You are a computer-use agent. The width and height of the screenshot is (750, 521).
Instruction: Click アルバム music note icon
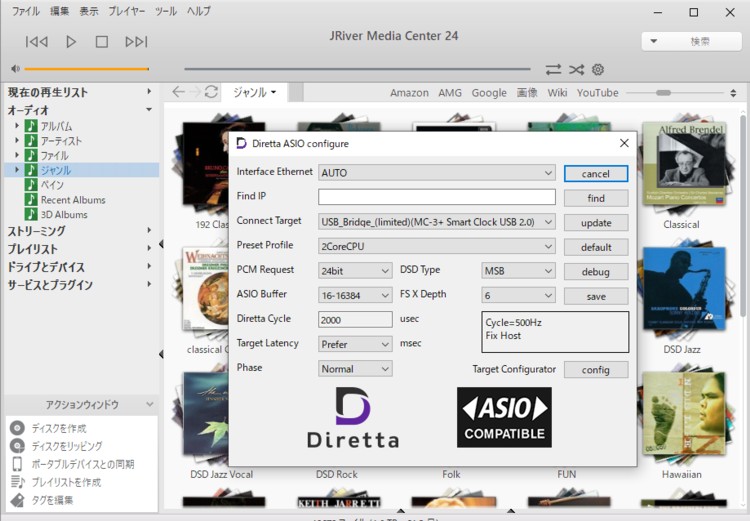tap(31, 126)
